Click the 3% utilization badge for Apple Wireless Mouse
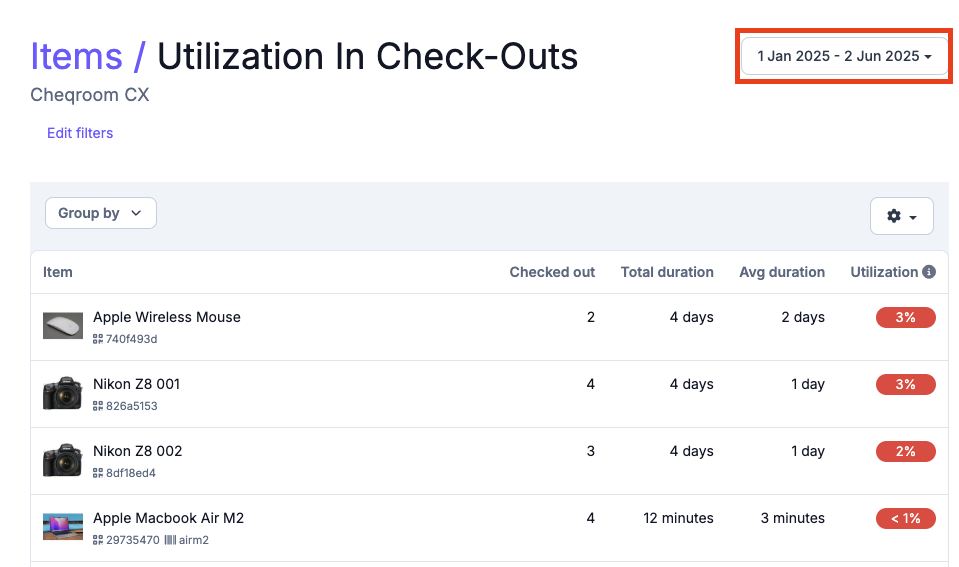Screen dimensions: 959x567 905,317
